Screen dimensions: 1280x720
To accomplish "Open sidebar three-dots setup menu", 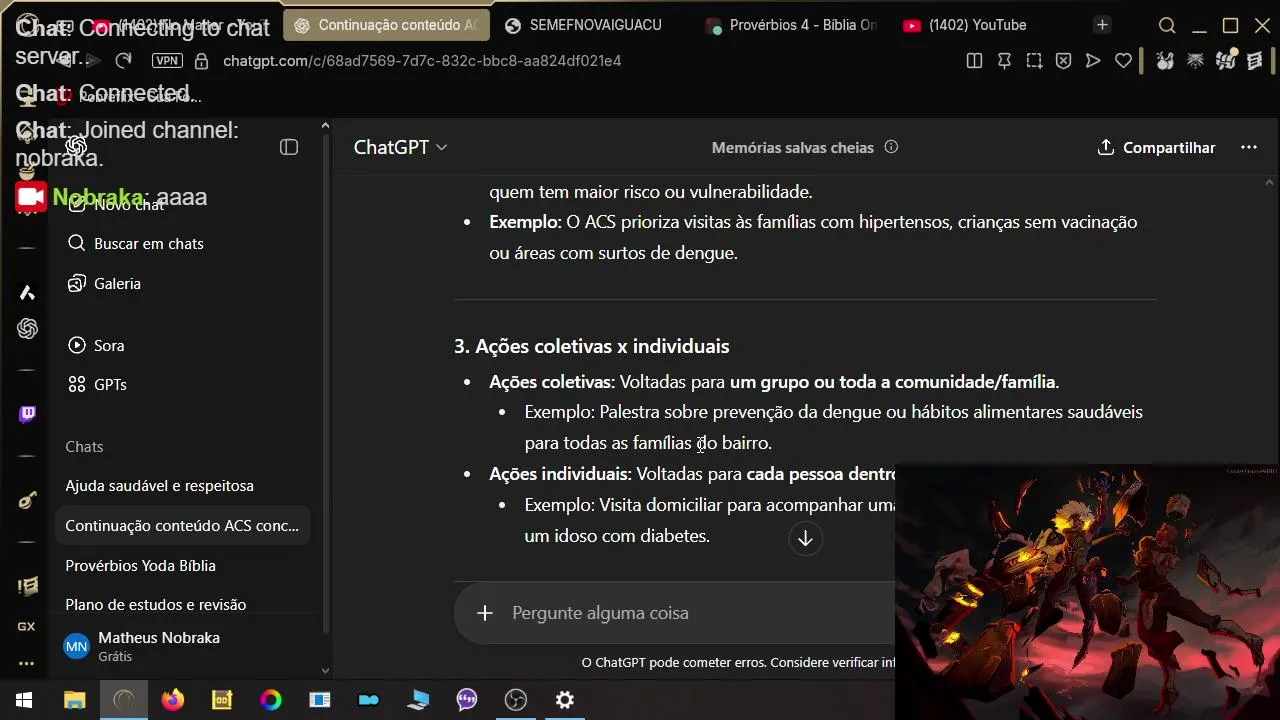I will pos(26,663).
